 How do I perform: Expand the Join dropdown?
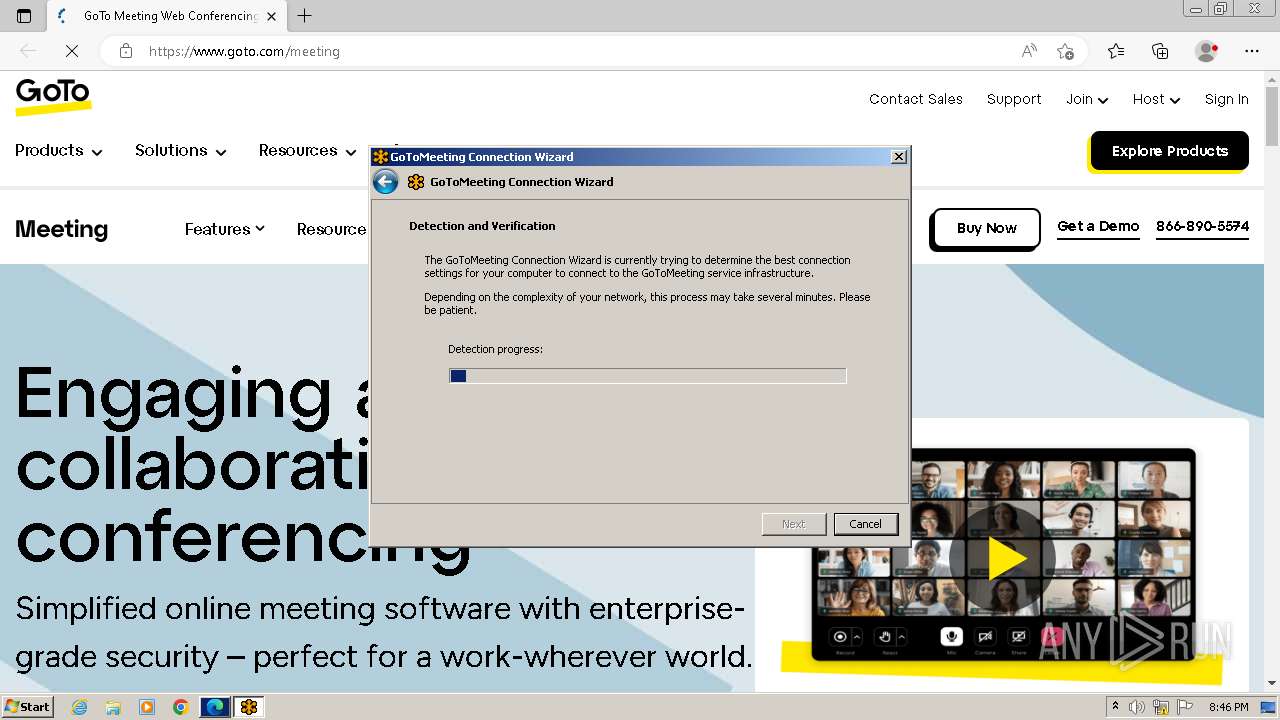(x=1087, y=99)
